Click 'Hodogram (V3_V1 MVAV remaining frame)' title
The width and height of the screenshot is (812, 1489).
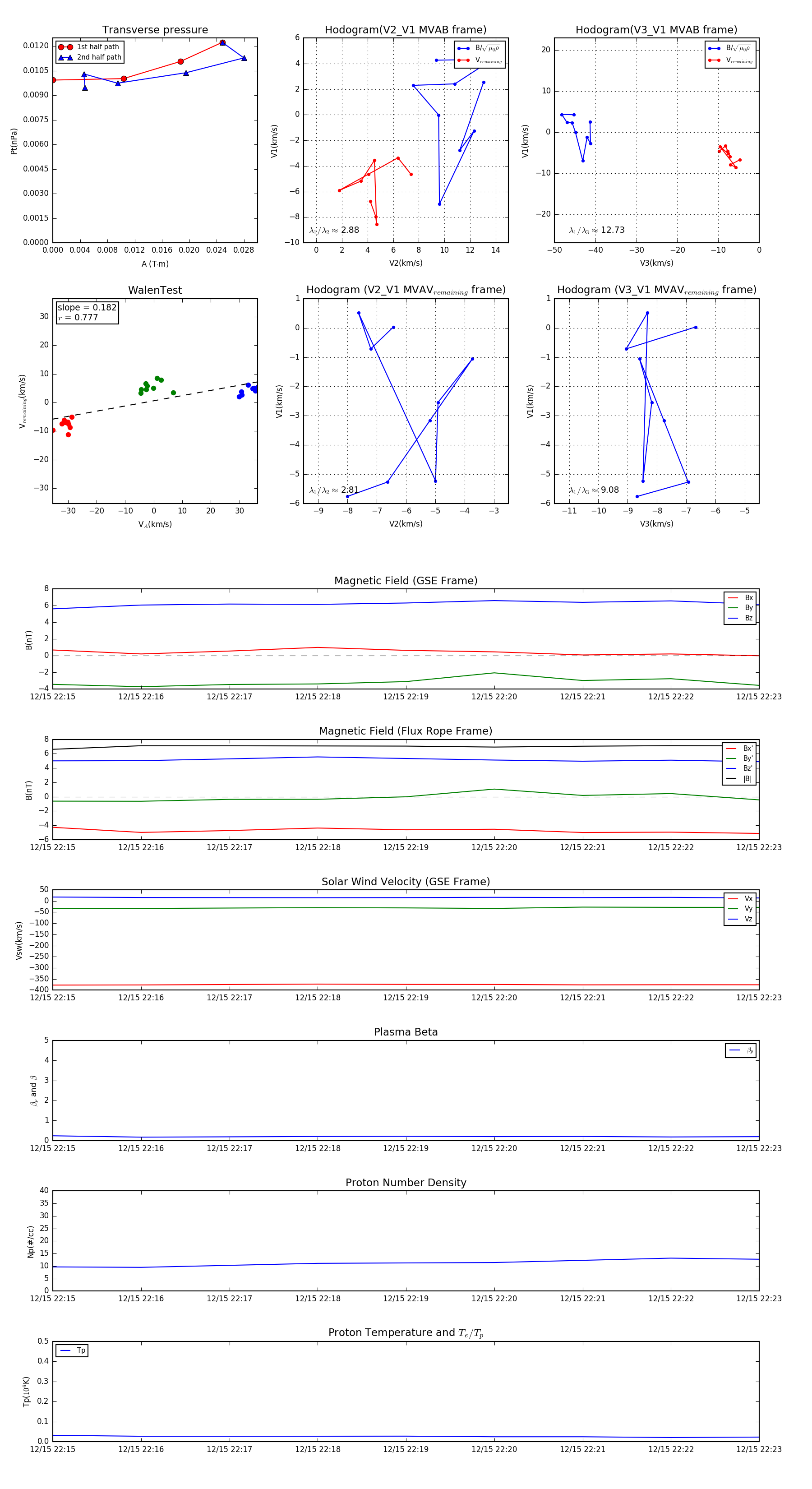(x=656, y=290)
